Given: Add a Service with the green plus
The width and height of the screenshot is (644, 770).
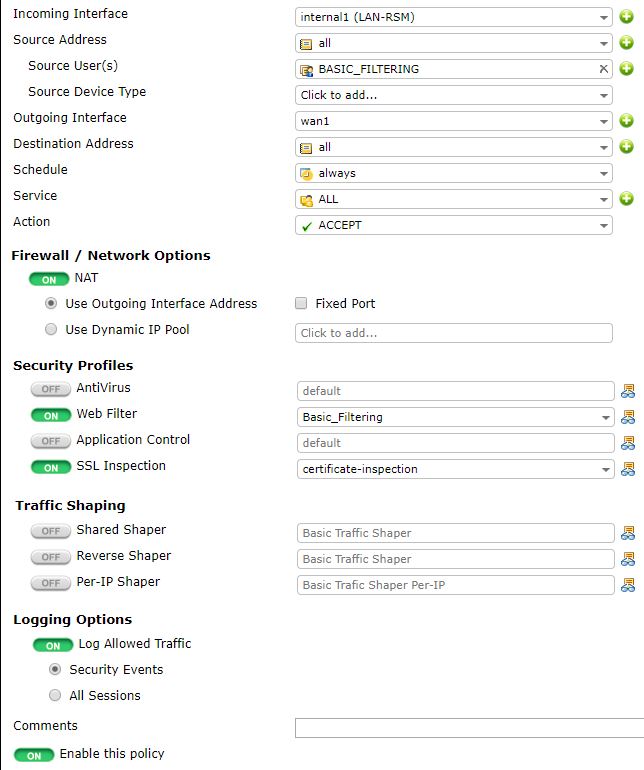Looking at the screenshot, I should click(627, 199).
